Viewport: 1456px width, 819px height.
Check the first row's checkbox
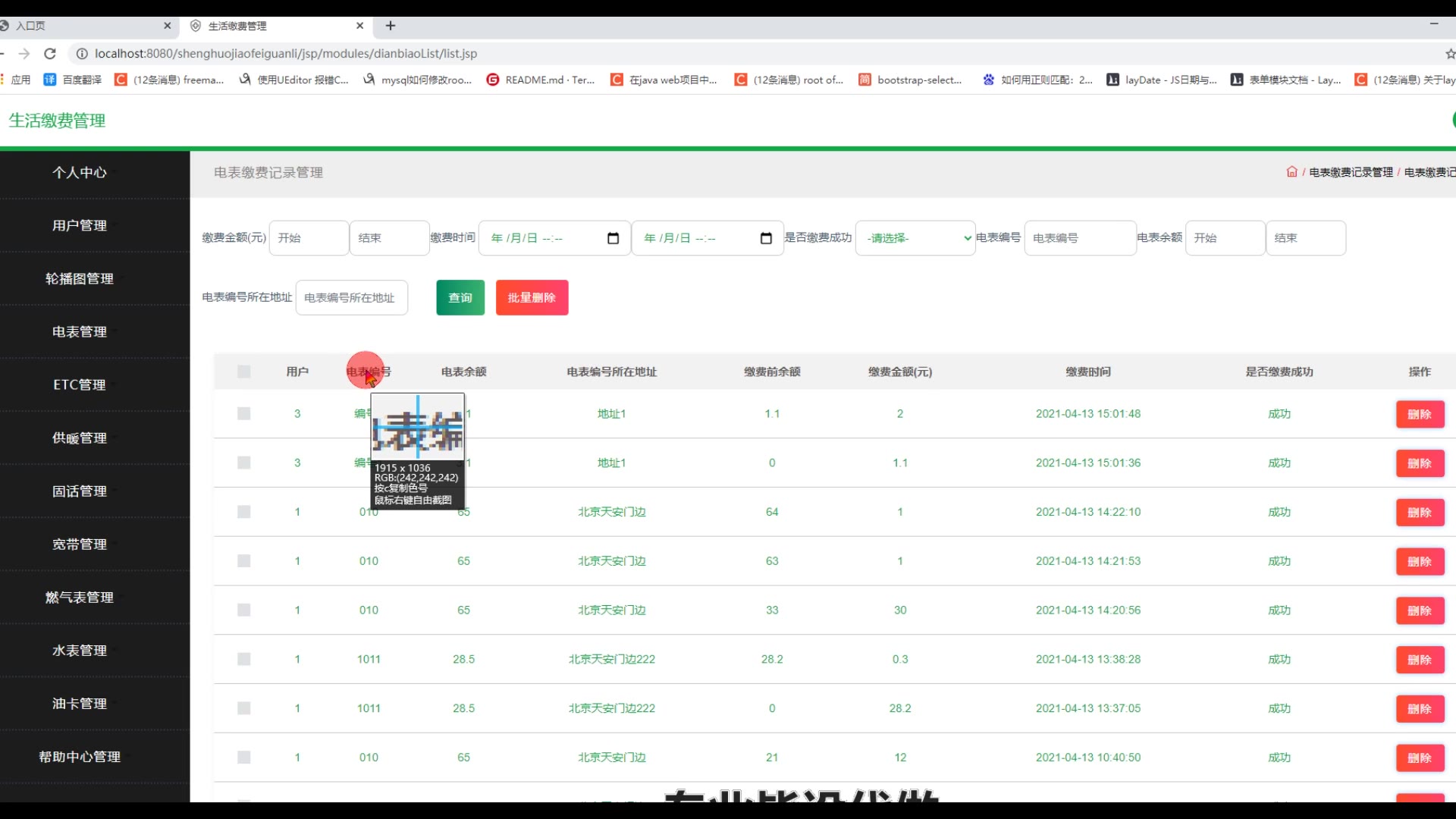click(243, 414)
